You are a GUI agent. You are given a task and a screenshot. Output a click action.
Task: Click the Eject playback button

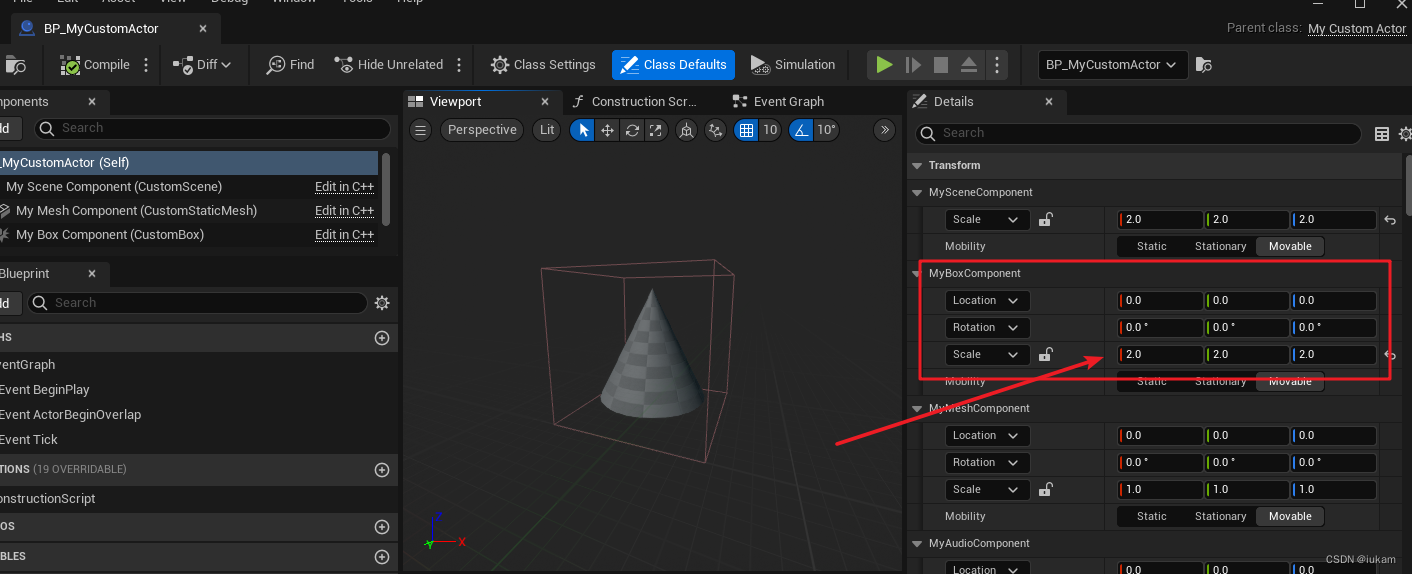tap(969, 65)
